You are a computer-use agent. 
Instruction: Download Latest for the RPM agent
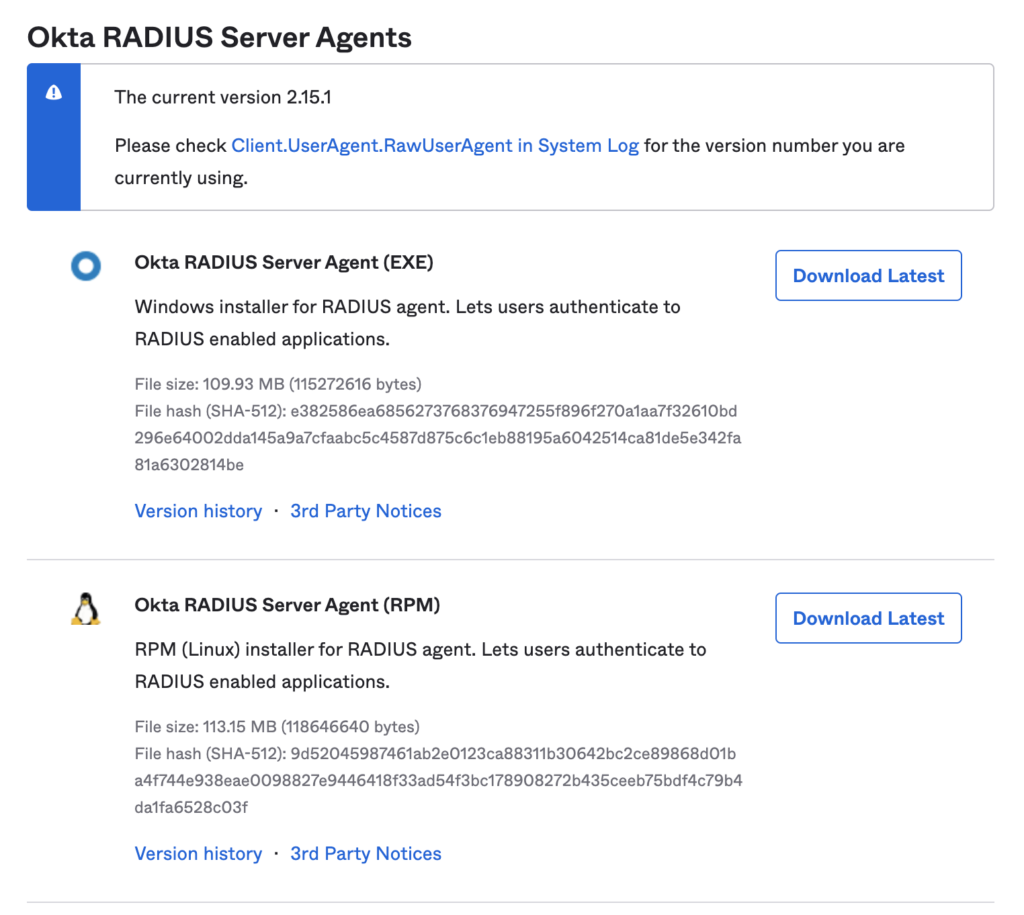[x=868, y=618]
